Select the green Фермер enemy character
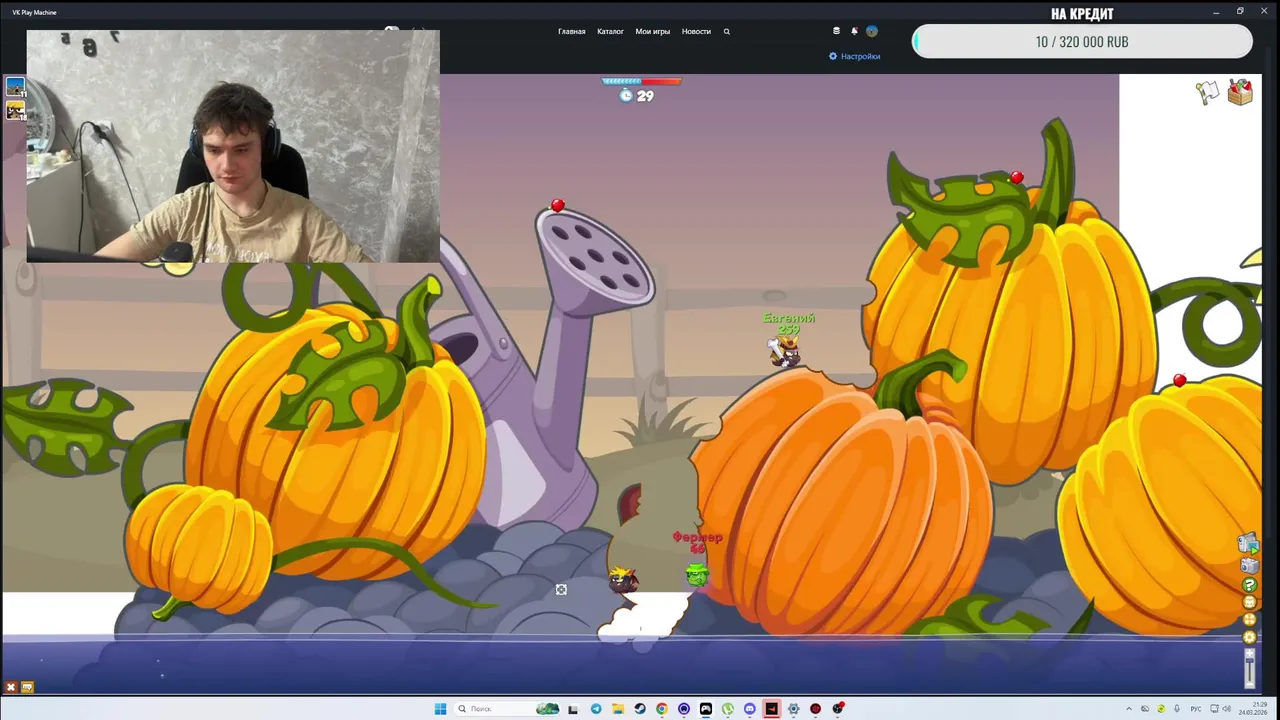Image resolution: width=1280 pixels, height=720 pixels. tap(697, 574)
